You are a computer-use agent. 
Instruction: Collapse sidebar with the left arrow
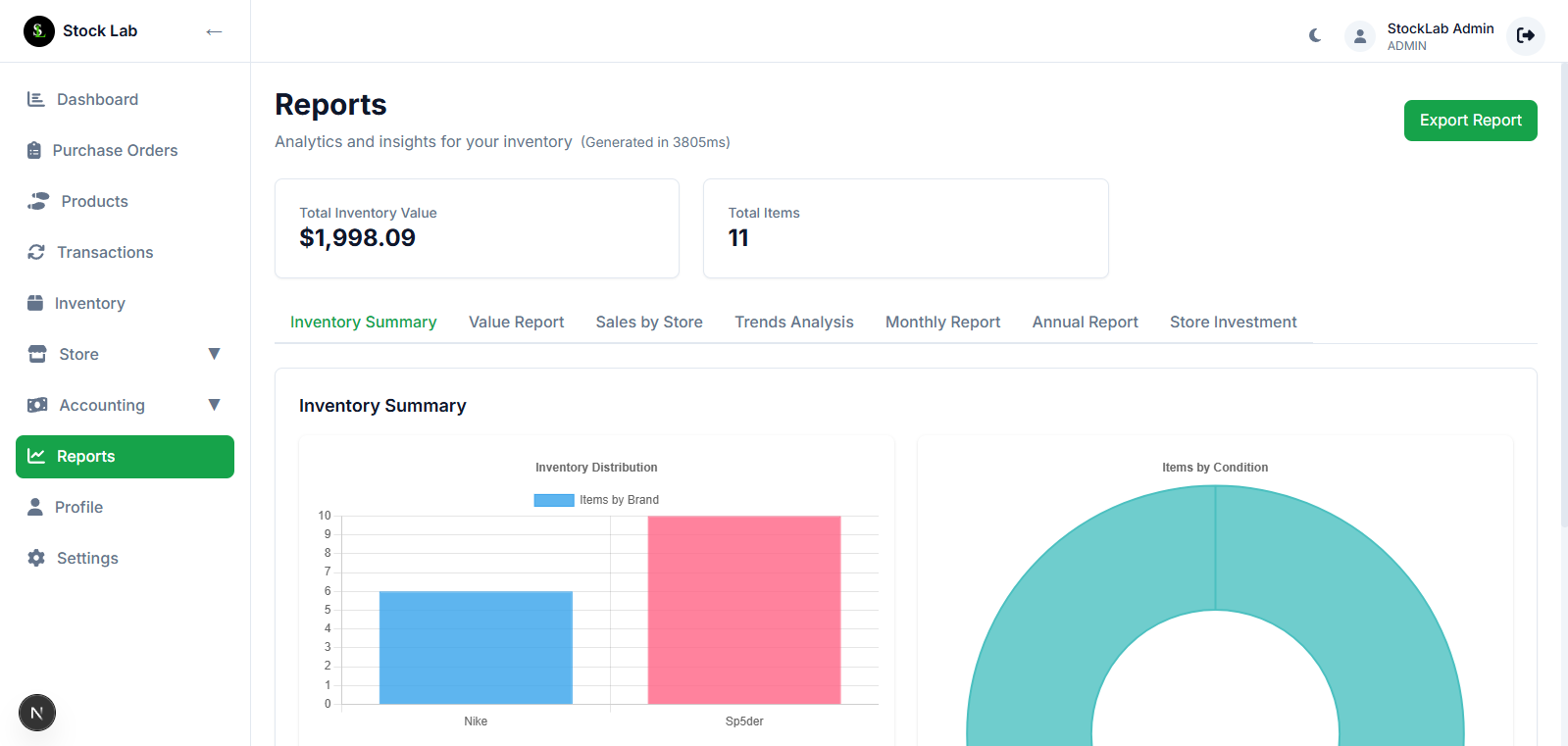(214, 31)
